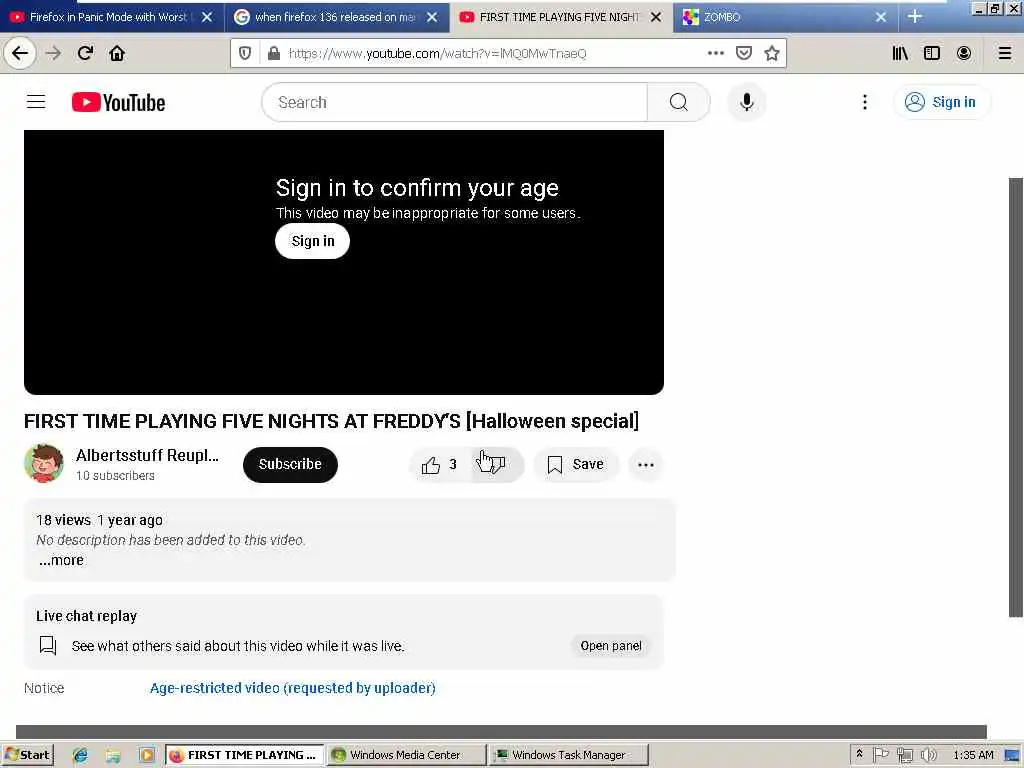This screenshot has width=1024, height=768.
Task: Click the live chat replay icon
Action: [48, 645]
